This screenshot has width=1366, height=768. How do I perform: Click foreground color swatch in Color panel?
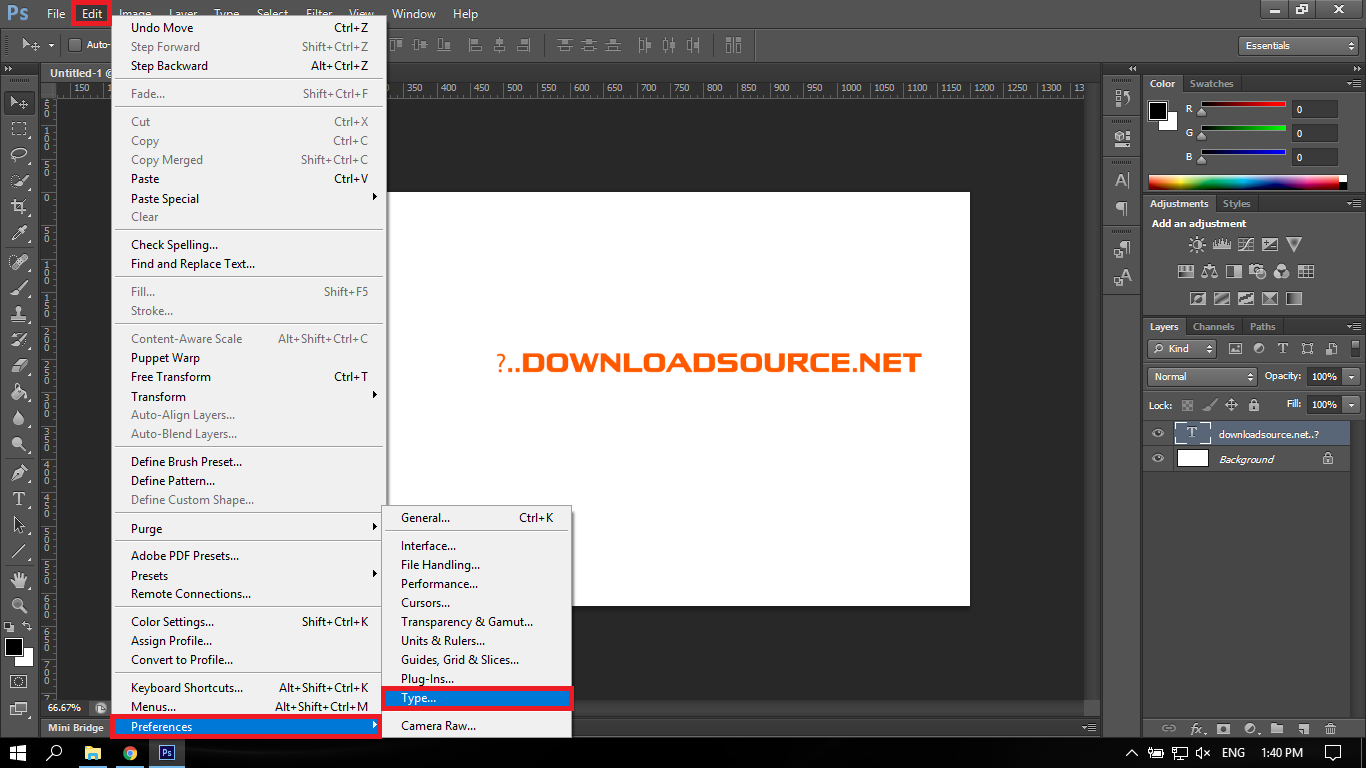pos(1158,111)
